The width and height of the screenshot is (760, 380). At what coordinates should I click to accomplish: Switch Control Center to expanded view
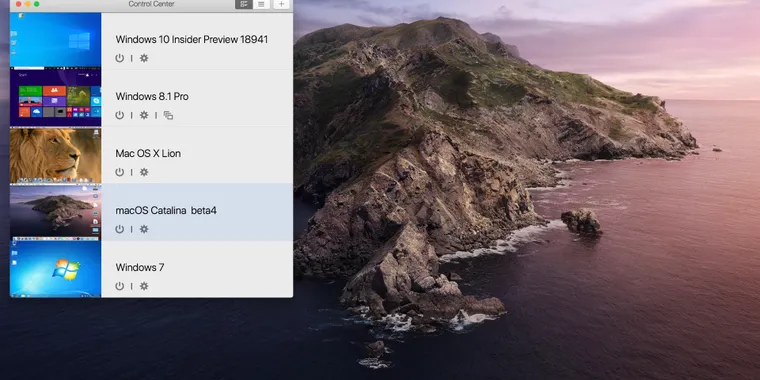click(x=244, y=4)
